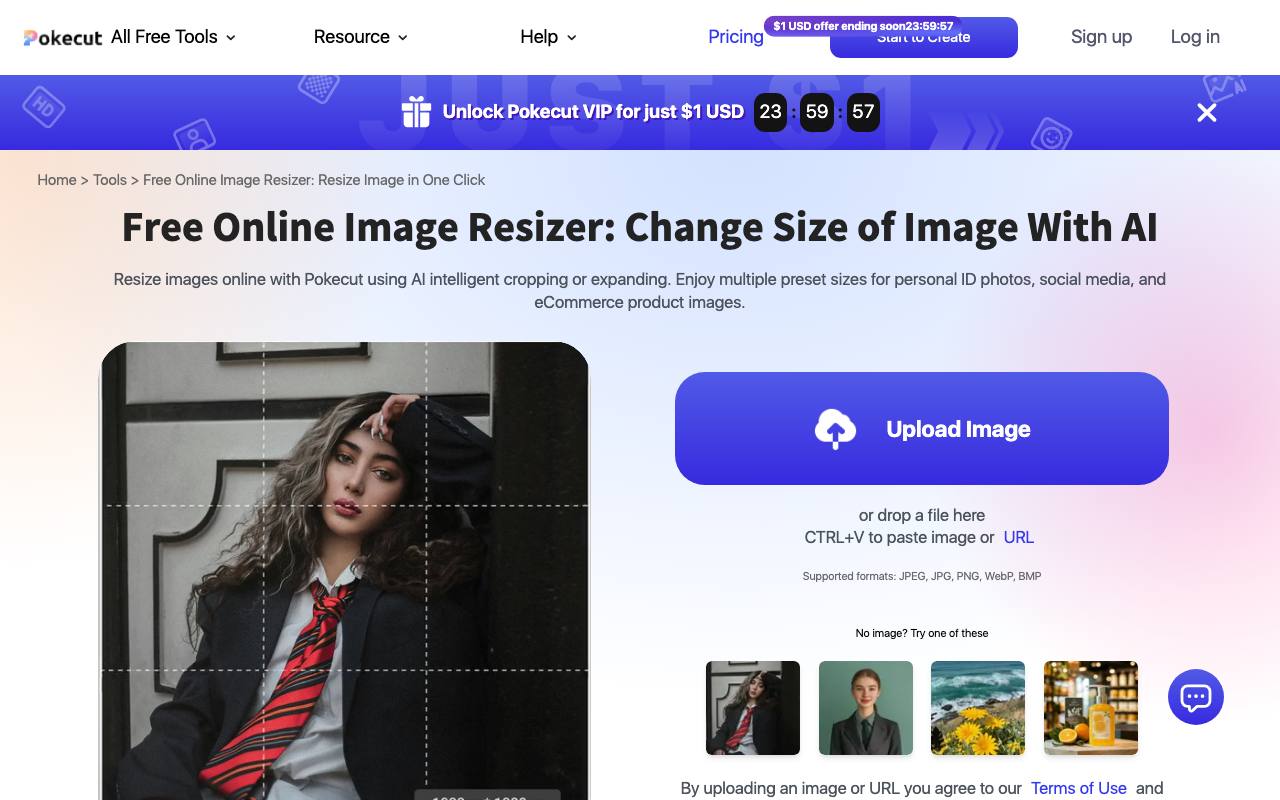Click the Log in link
The width and height of the screenshot is (1280, 800).
coord(1195,37)
